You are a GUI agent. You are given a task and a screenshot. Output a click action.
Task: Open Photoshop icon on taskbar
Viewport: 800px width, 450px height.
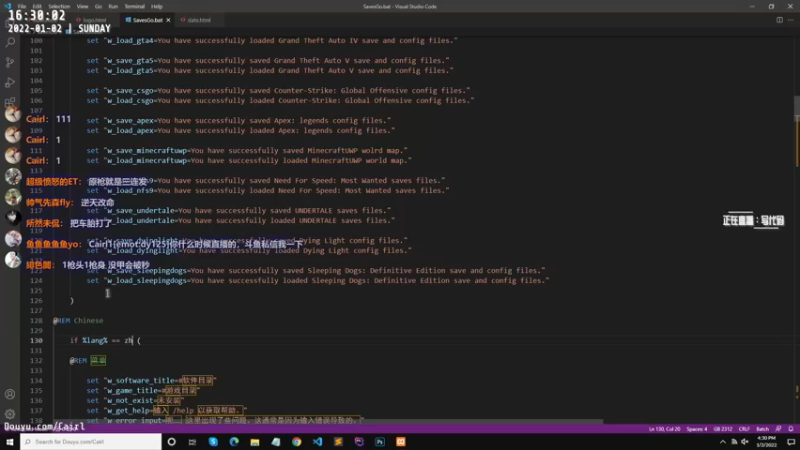point(380,442)
